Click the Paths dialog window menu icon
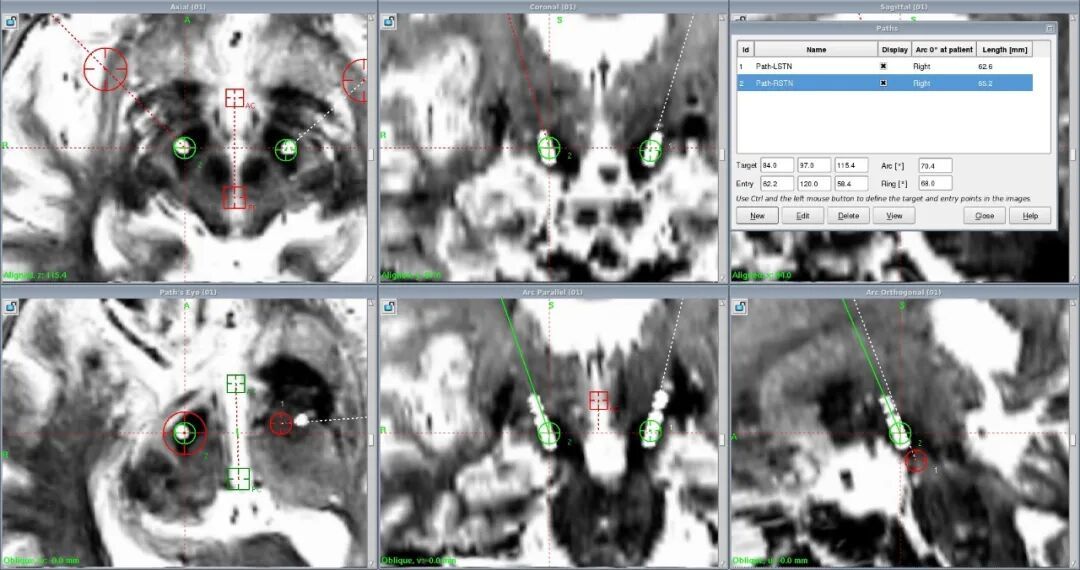Screen dimensions: 1080x570 1049,29
